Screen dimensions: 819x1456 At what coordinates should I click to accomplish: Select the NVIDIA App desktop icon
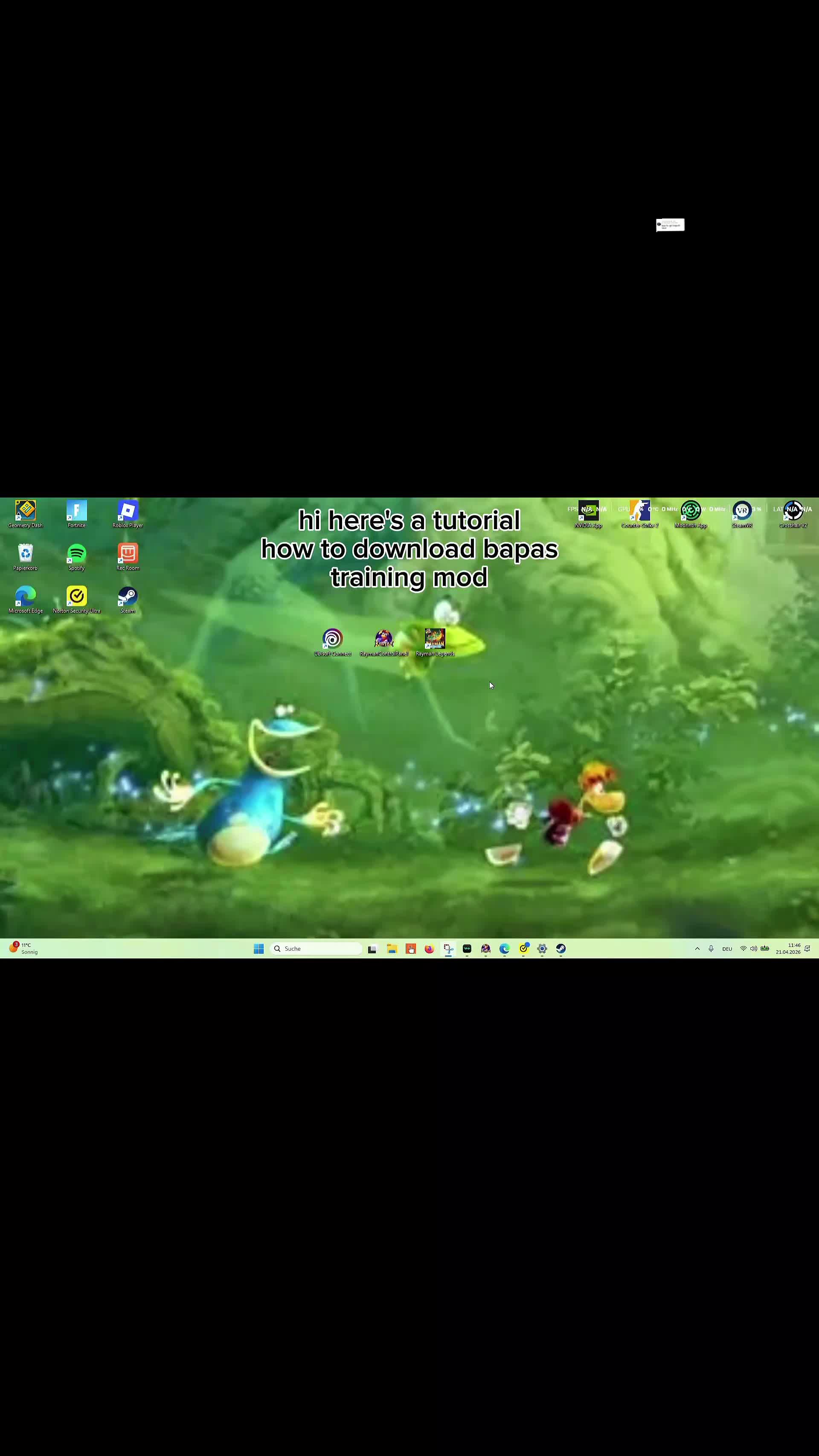tap(589, 514)
